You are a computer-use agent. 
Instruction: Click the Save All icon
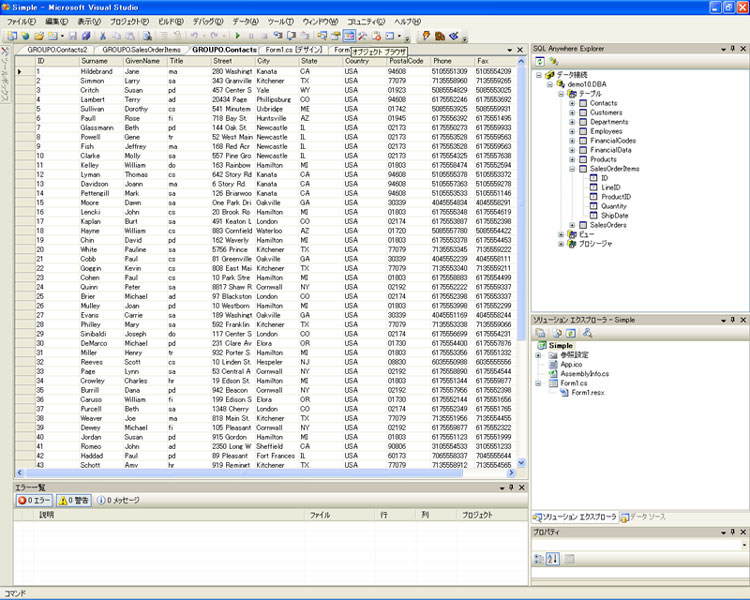pyautogui.click(x=86, y=36)
